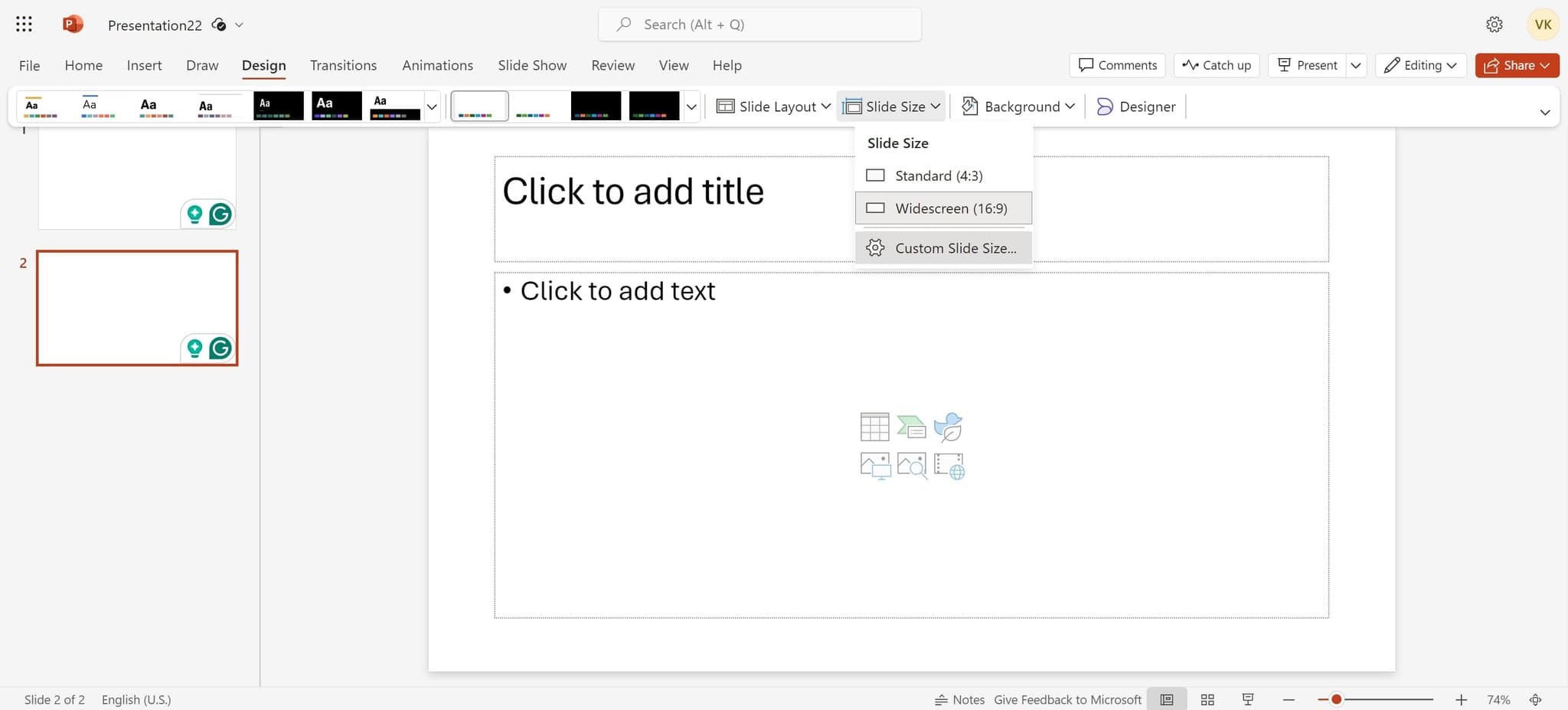Adjust the zoom slider
Viewport: 1568px width, 710px height.
pos(1337,699)
